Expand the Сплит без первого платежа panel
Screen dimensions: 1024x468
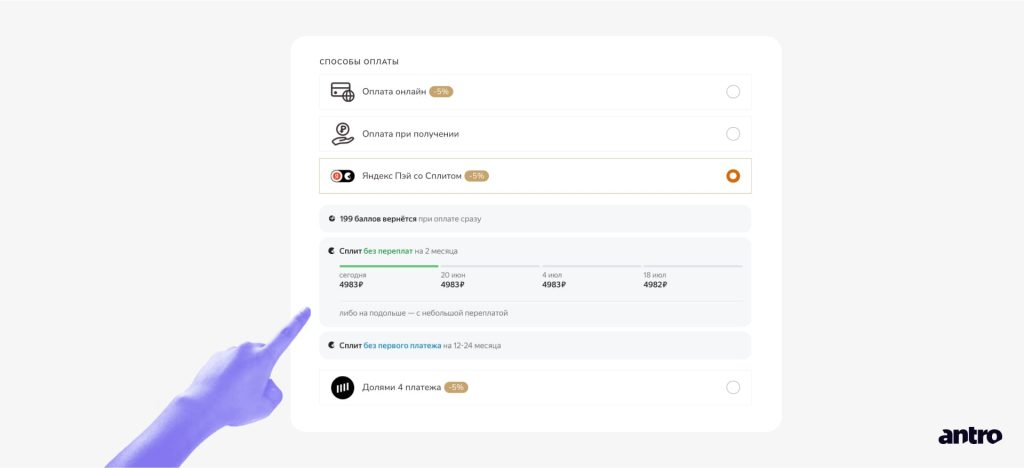coord(535,345)
